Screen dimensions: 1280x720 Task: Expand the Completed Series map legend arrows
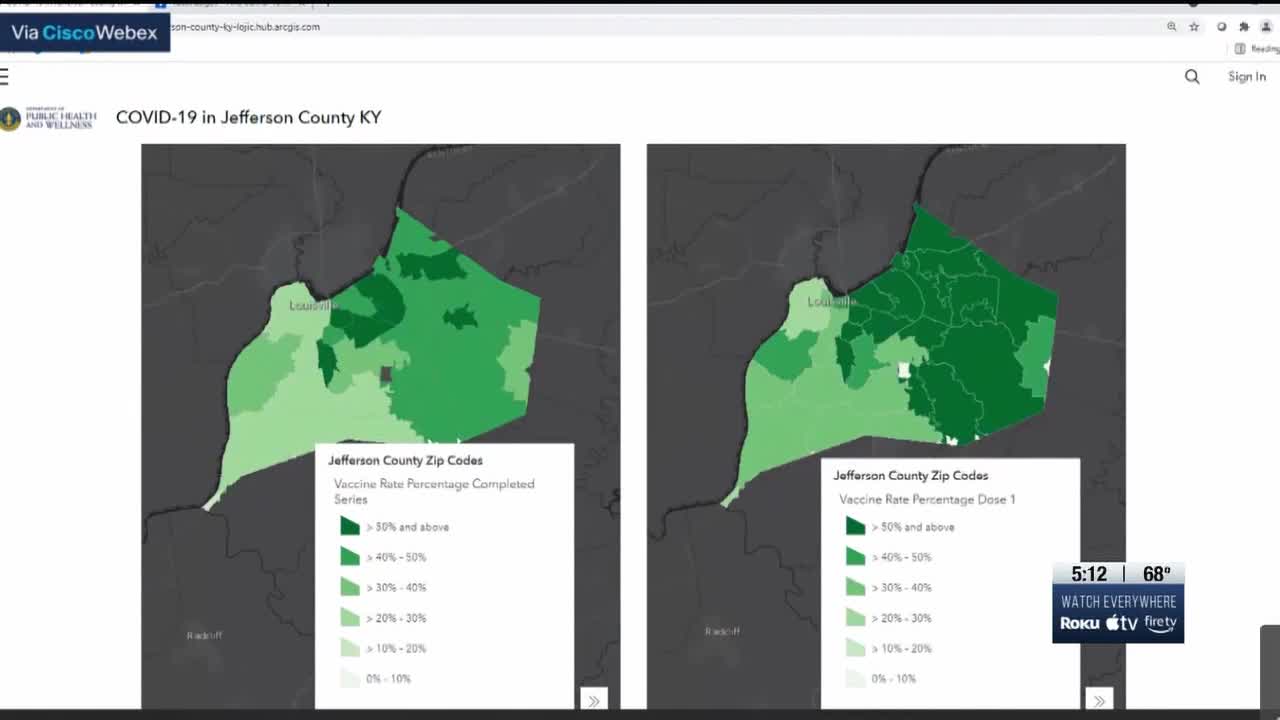[593, 700]
